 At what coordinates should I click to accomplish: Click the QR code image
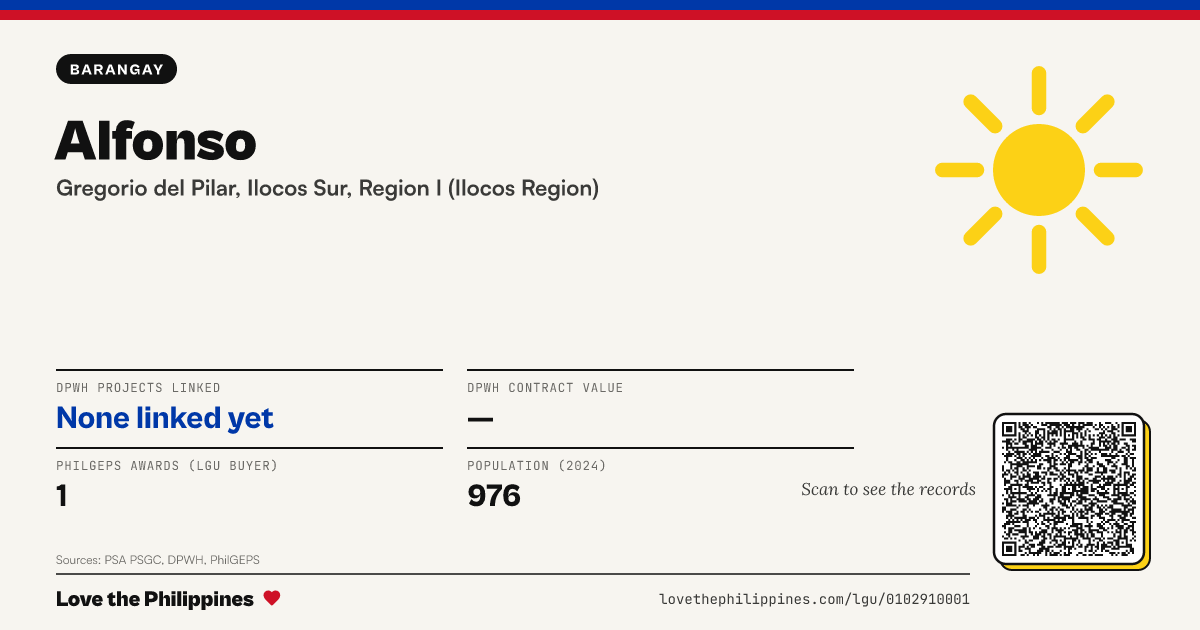coord(1070,489)
